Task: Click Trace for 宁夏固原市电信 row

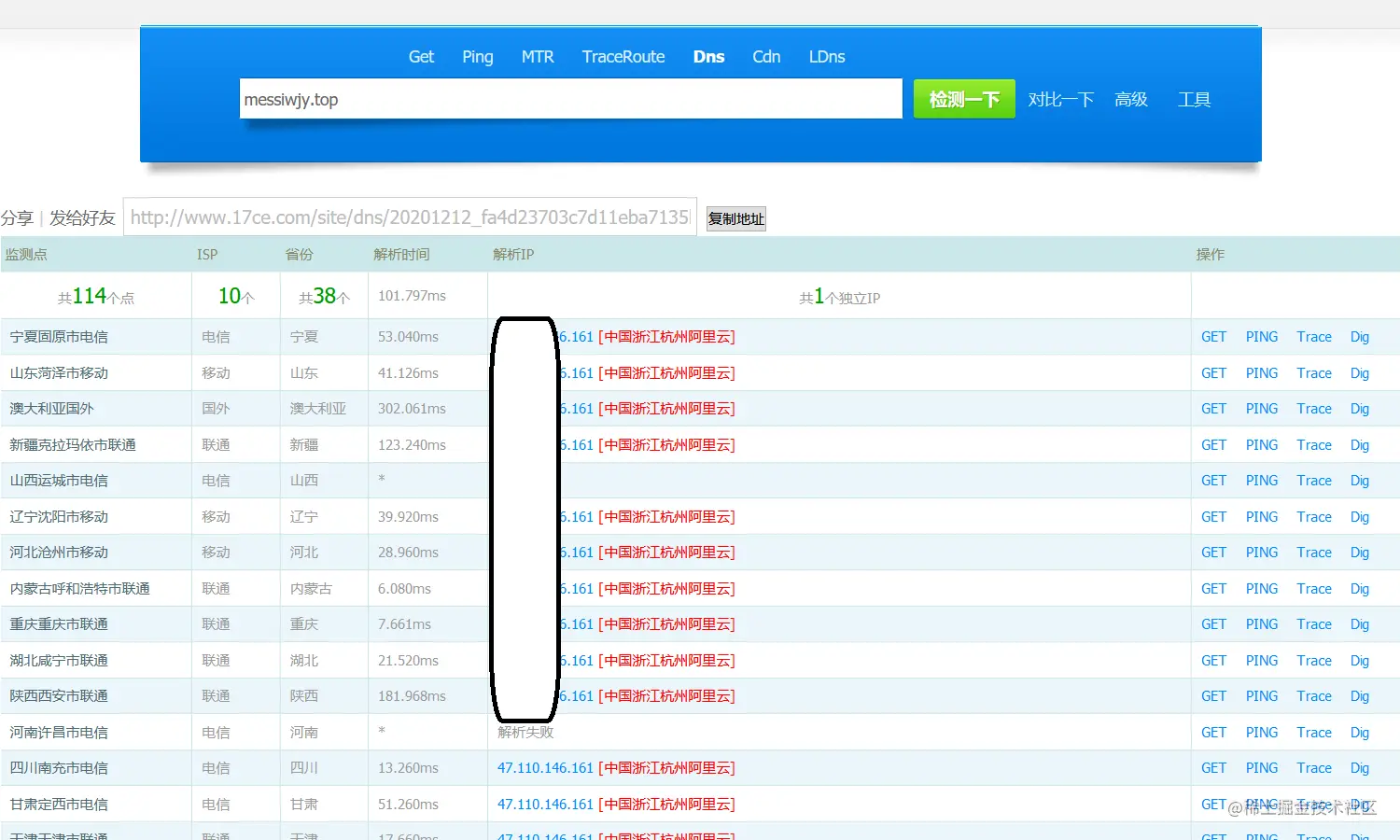Action: (x=1314, y=337)
